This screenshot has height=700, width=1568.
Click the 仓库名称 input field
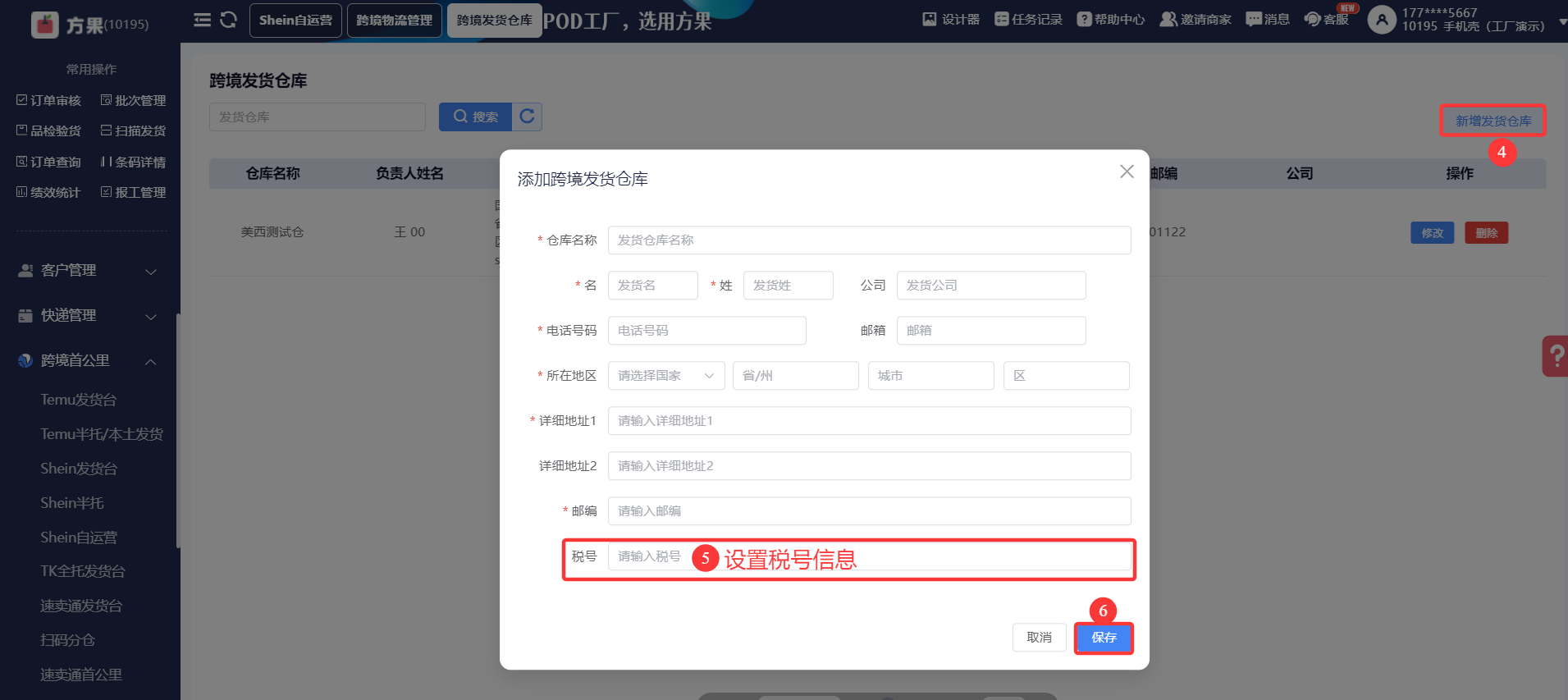[870, 240]
